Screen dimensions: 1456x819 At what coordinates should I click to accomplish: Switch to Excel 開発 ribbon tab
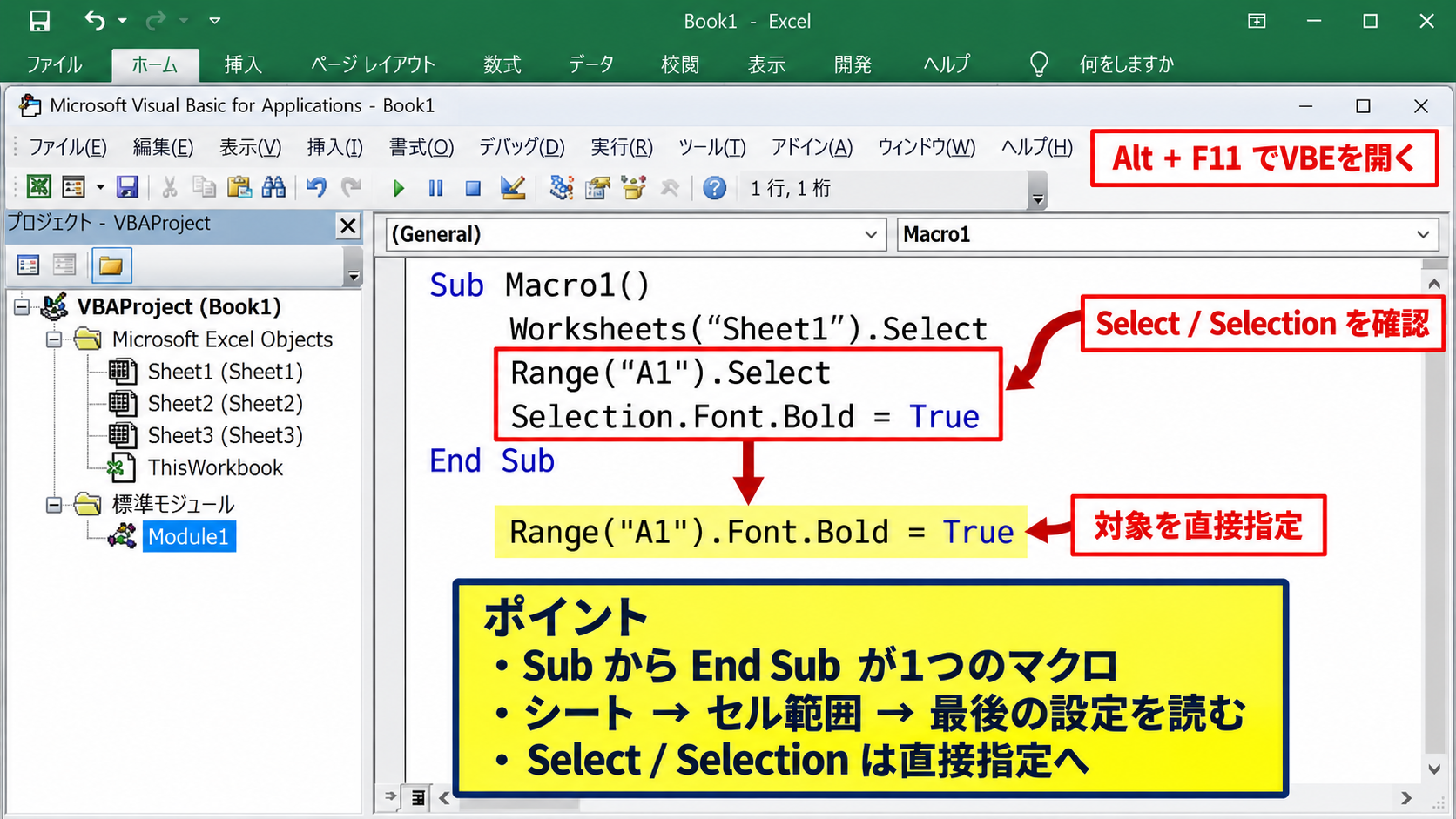(x=853, y=64)
